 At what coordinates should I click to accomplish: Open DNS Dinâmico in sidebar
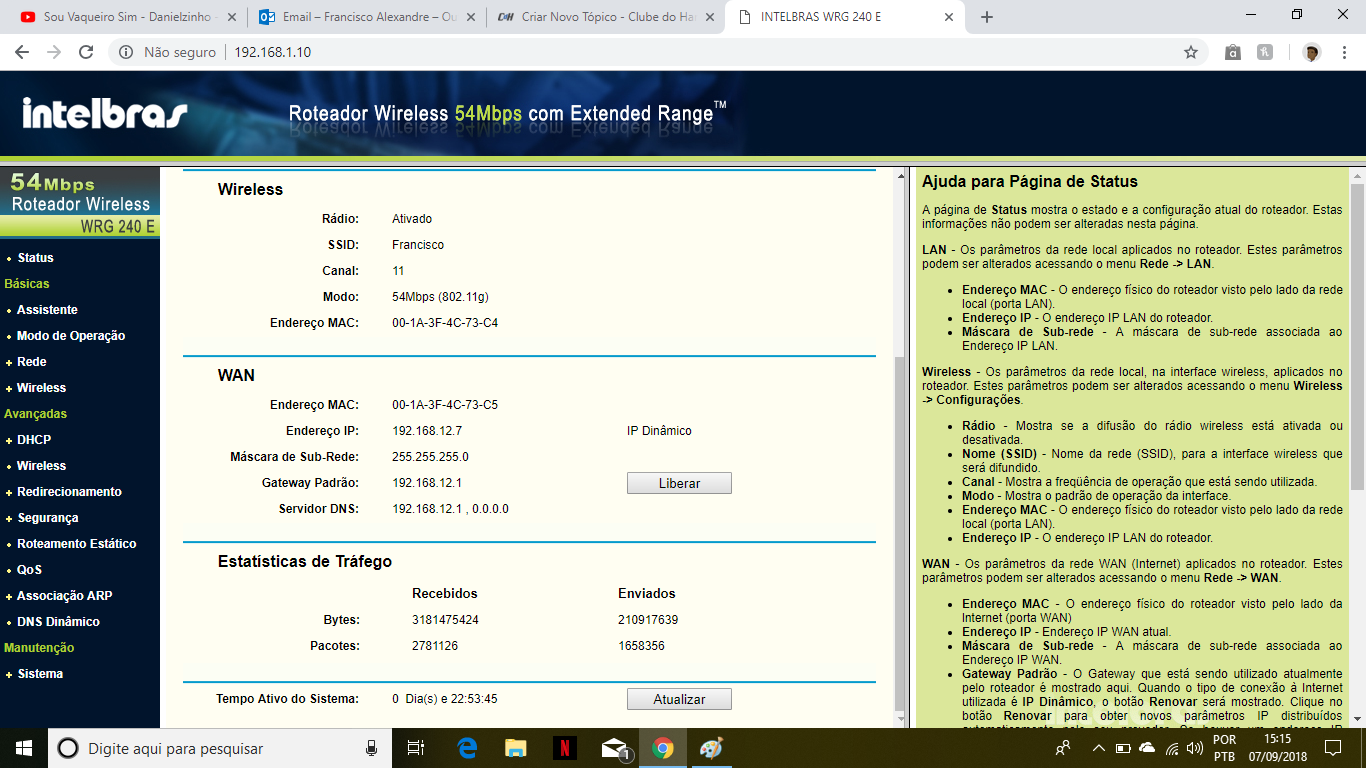pos(58,622)
